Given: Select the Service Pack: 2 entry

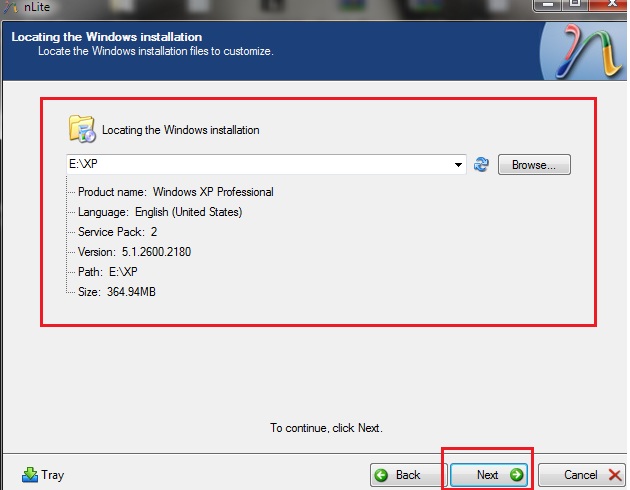Looking at the screenshot, I should click(117, 232).
